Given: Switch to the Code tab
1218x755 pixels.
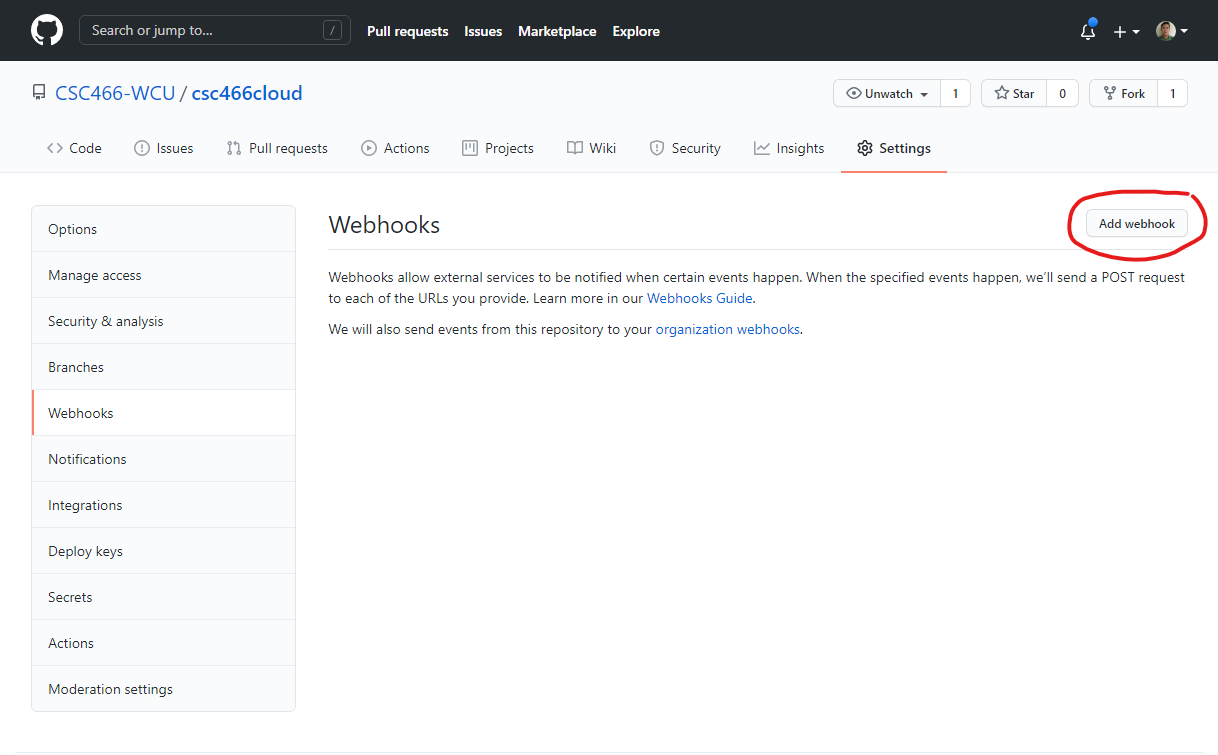Looking at the screenshot, I should (x=74, y=148).
